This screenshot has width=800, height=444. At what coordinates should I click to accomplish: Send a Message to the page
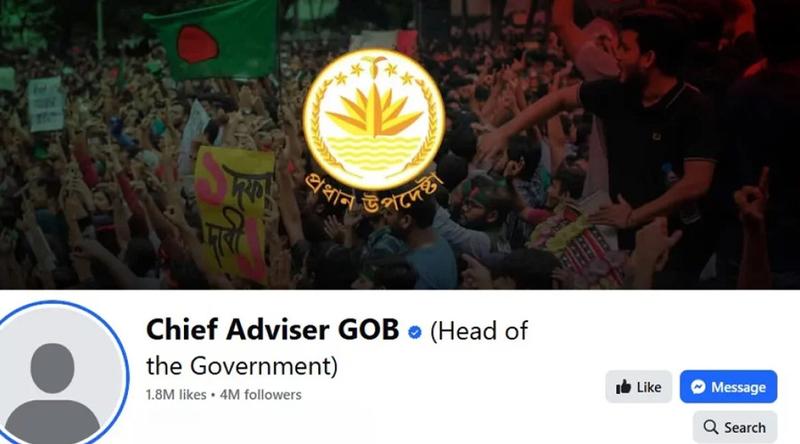coord(728,387)
